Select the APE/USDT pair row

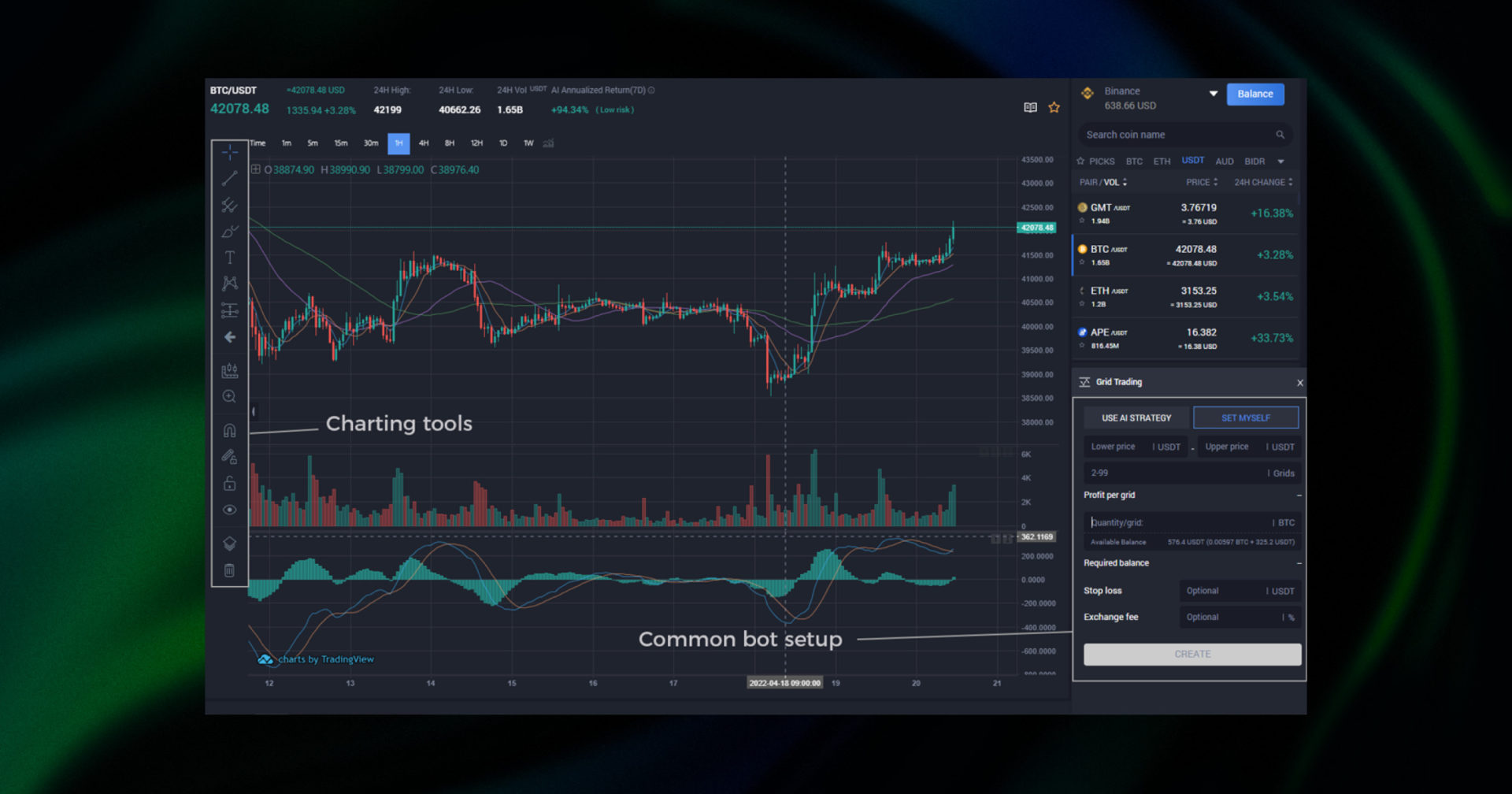coord(1185,338)
